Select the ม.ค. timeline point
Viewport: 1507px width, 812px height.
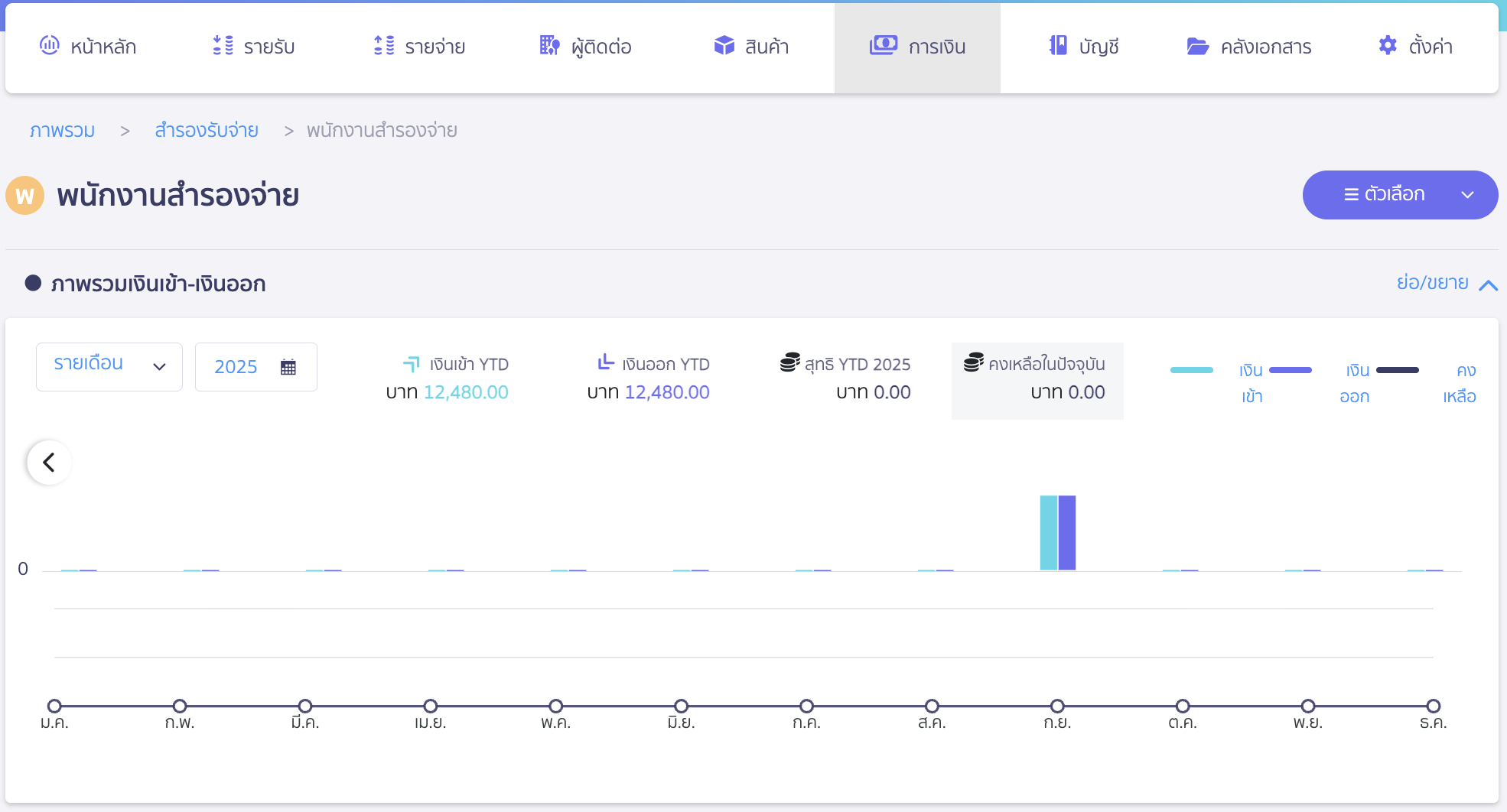coord(54,706)
